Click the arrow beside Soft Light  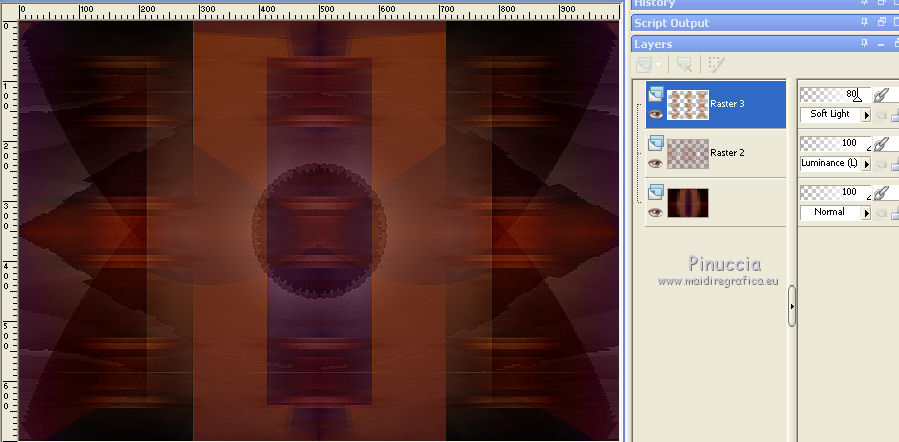pyautogui.click(x=866, y=115)
